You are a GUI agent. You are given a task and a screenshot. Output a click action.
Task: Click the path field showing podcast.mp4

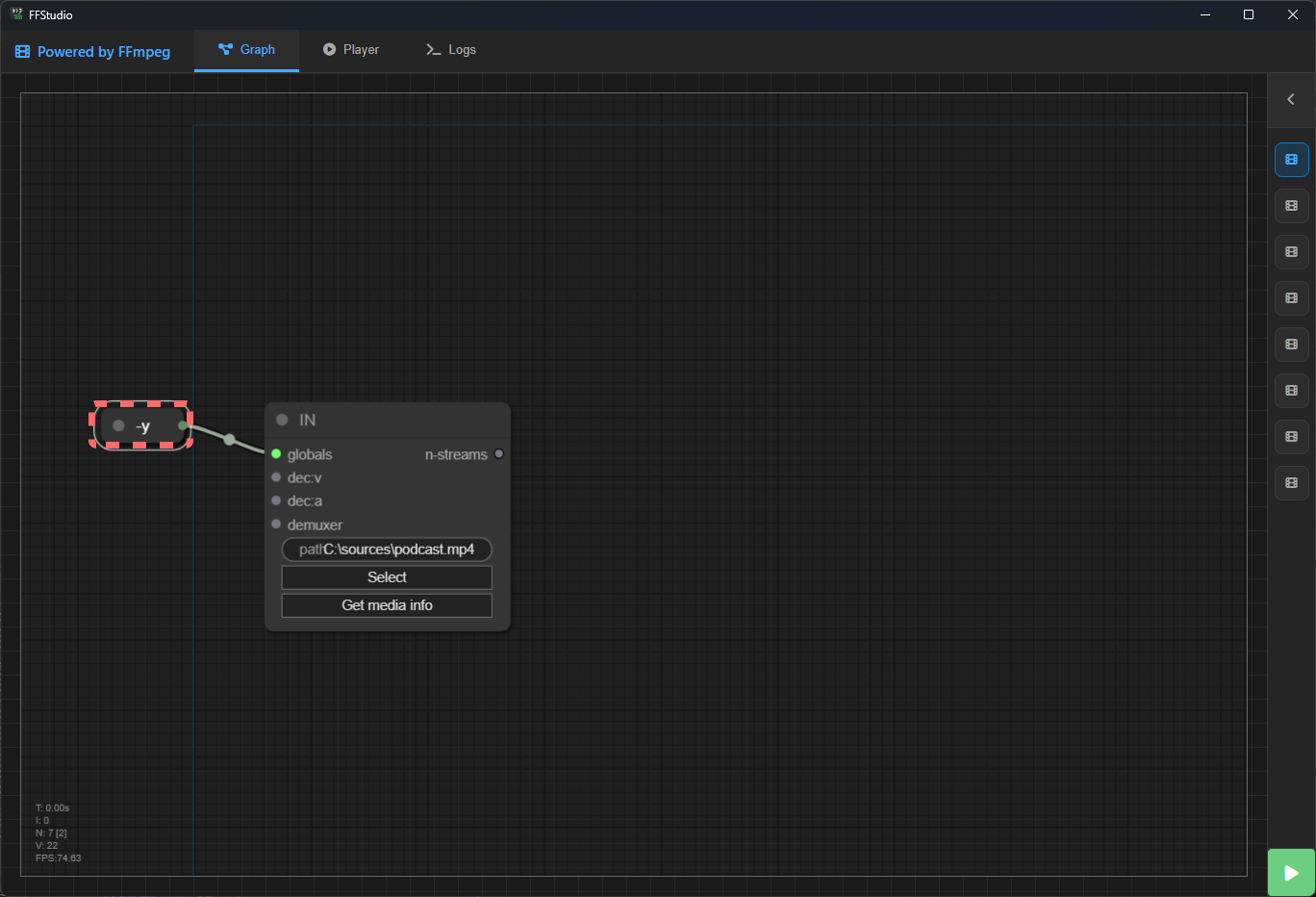[387, 550]
